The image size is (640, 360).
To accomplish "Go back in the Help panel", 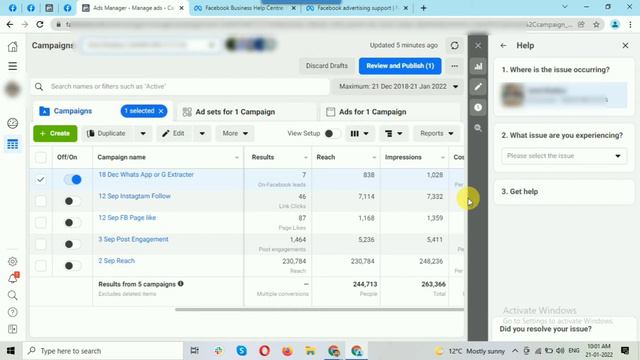I will [503, 46].
